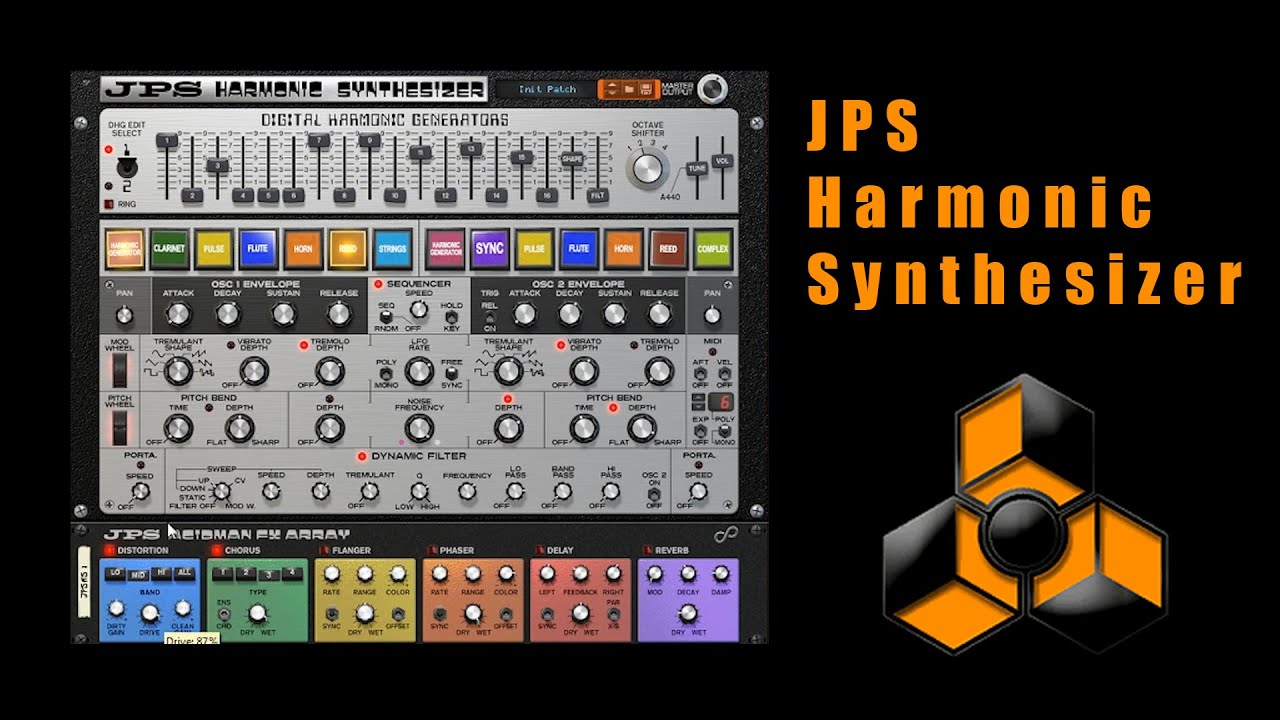Toggle the TRIG REL/ON switch
Screen dimensions: 1280x720
pyautogui.click(x=490, y=316)
